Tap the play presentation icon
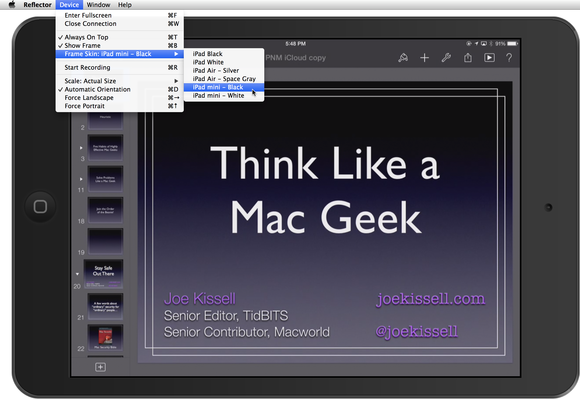Viewport: 580px width, 399px height. pos(489,58)
